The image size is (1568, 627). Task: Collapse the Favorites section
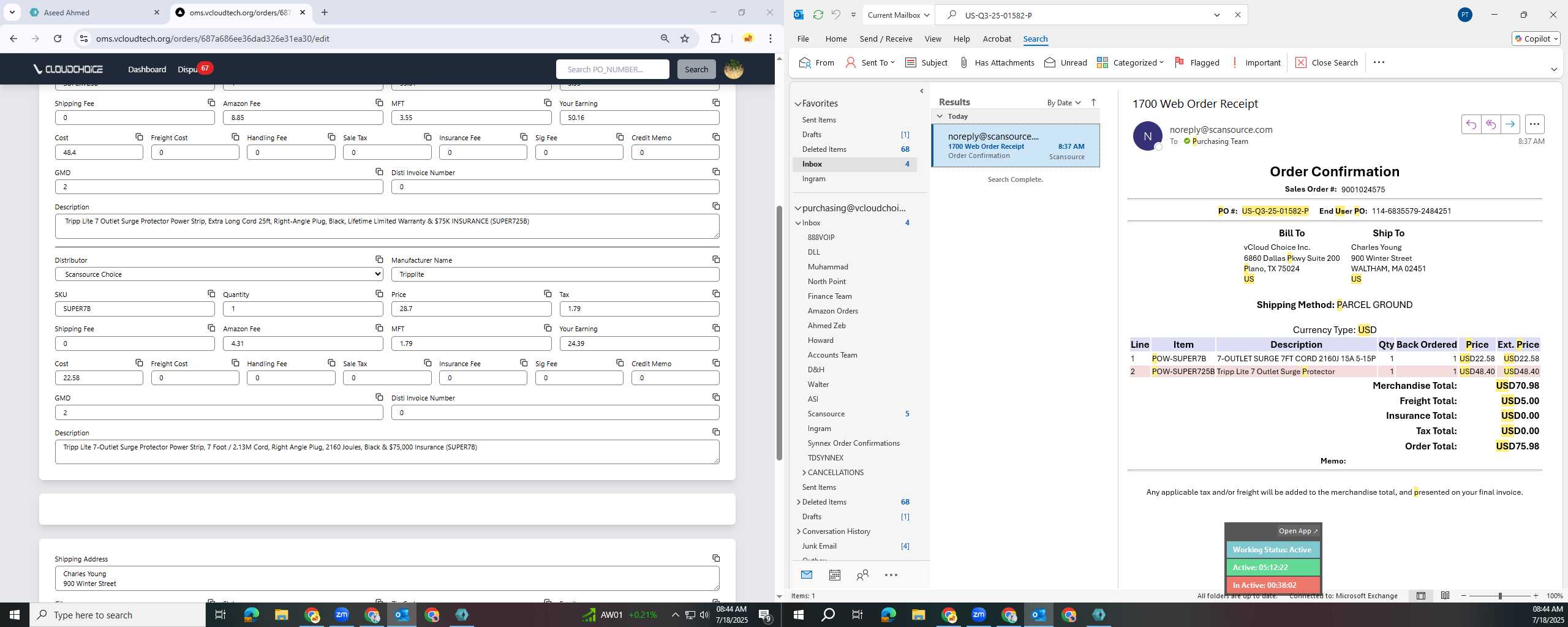pos(798,104)
